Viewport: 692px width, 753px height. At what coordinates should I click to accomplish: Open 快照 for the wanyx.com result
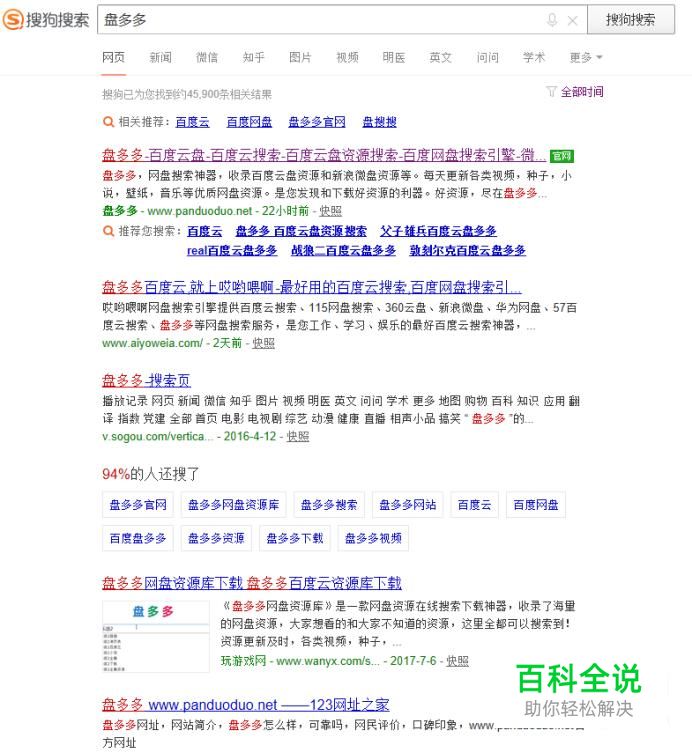457,661
